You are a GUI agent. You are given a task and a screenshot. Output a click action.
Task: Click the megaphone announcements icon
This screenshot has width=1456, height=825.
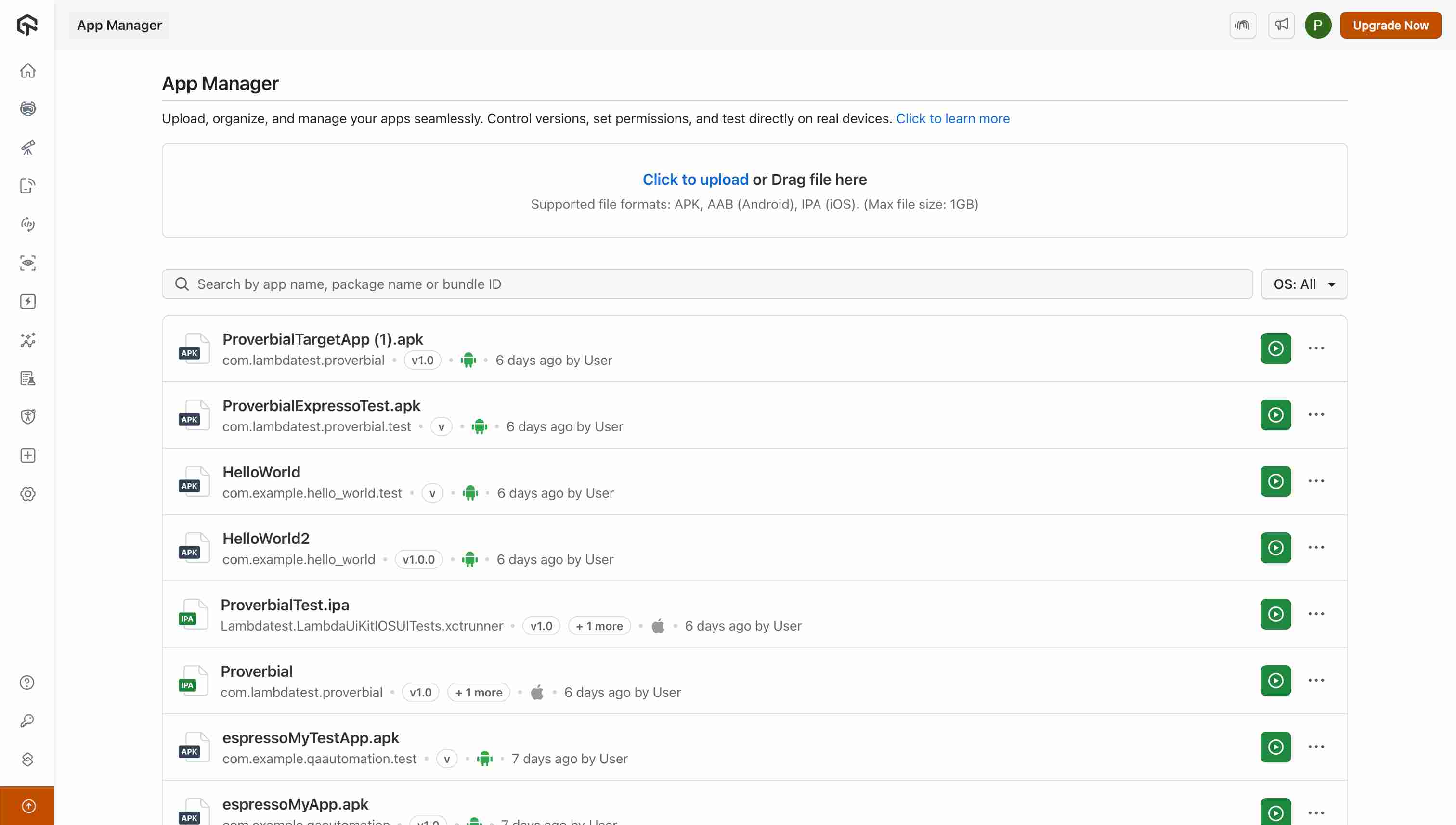(1281, 25)
